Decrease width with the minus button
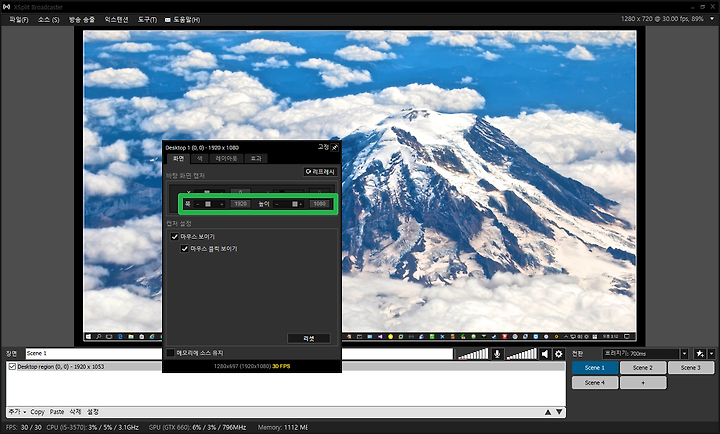The width and height of the screenshot is (720, 434). tap(198, 204)
